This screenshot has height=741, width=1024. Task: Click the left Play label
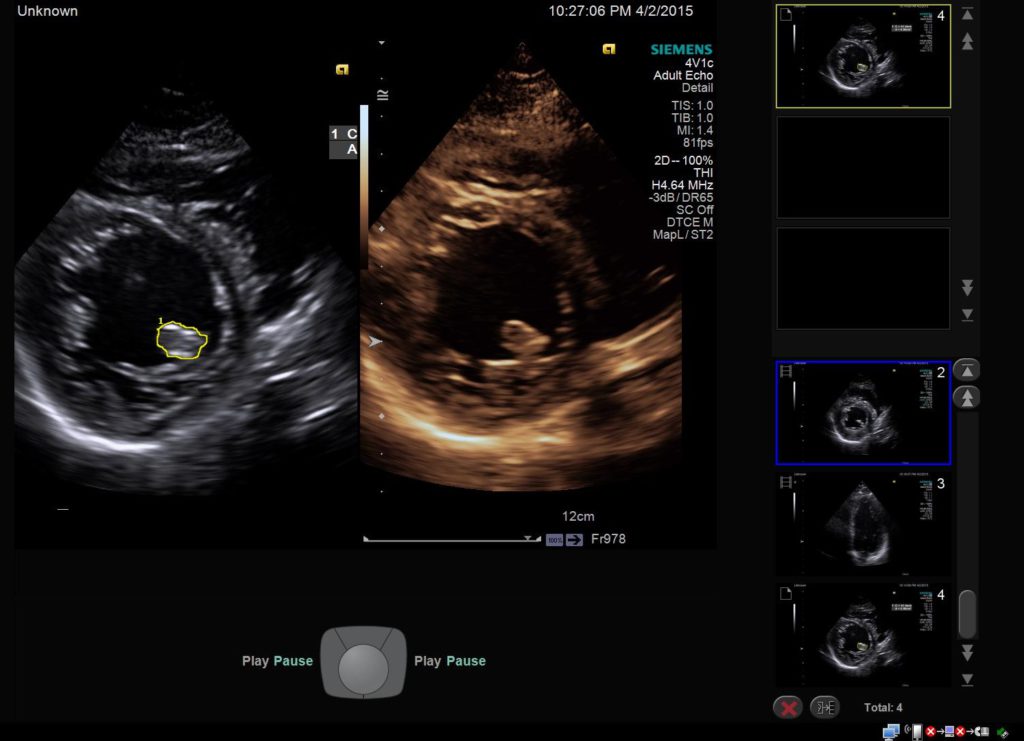pos(255,661)
